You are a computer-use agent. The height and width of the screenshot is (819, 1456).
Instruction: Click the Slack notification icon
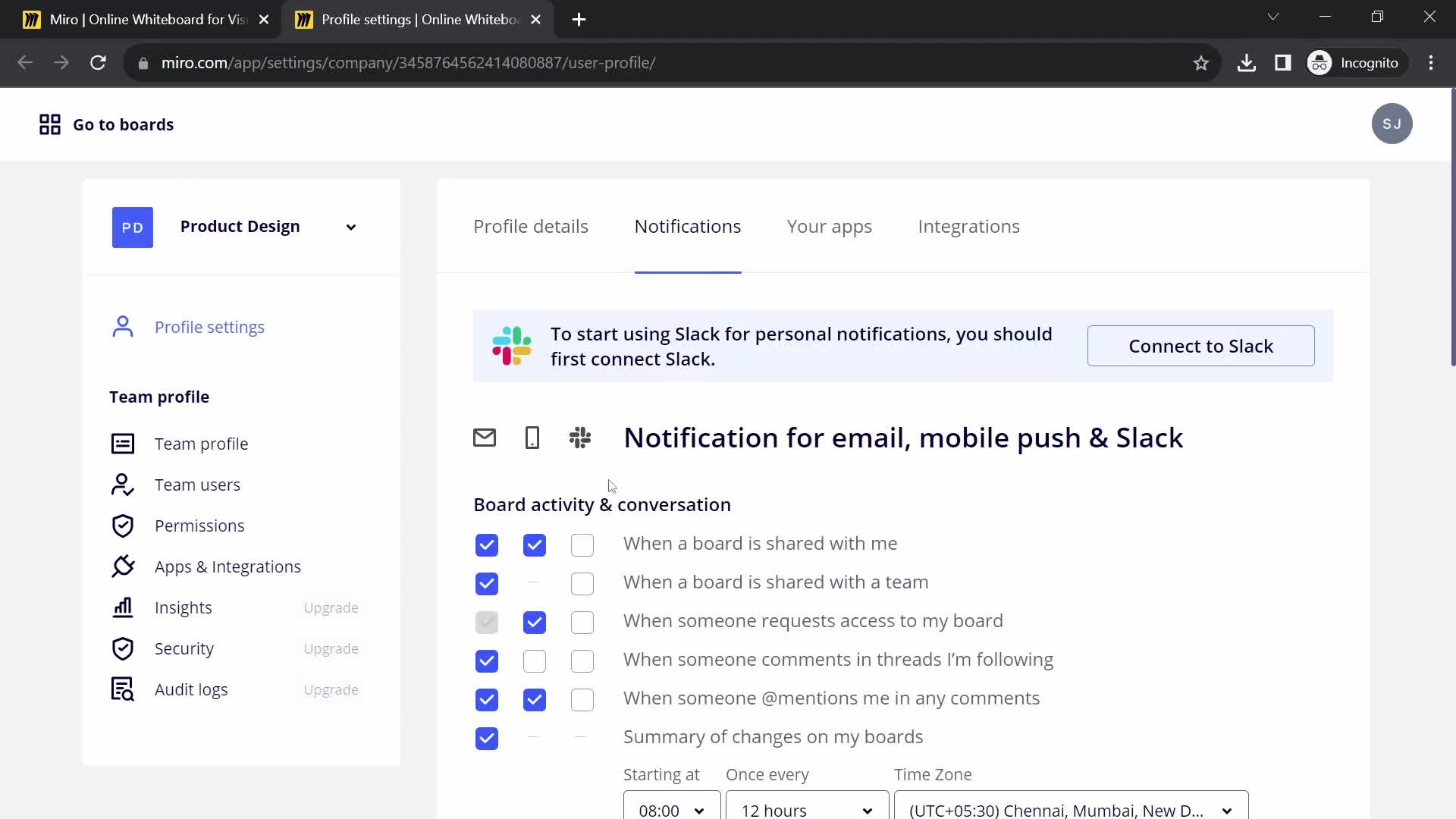click(x=580, y=437)
